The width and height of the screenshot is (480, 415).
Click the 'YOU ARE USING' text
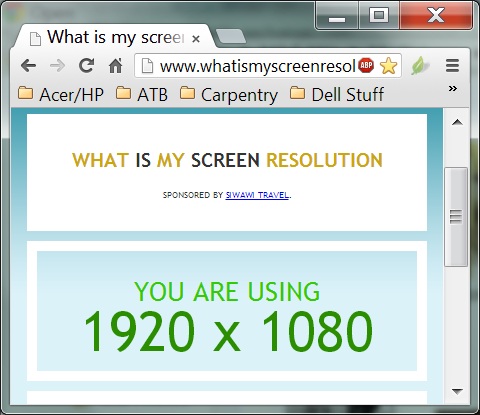pyautogui.click(x=227, y=291)
